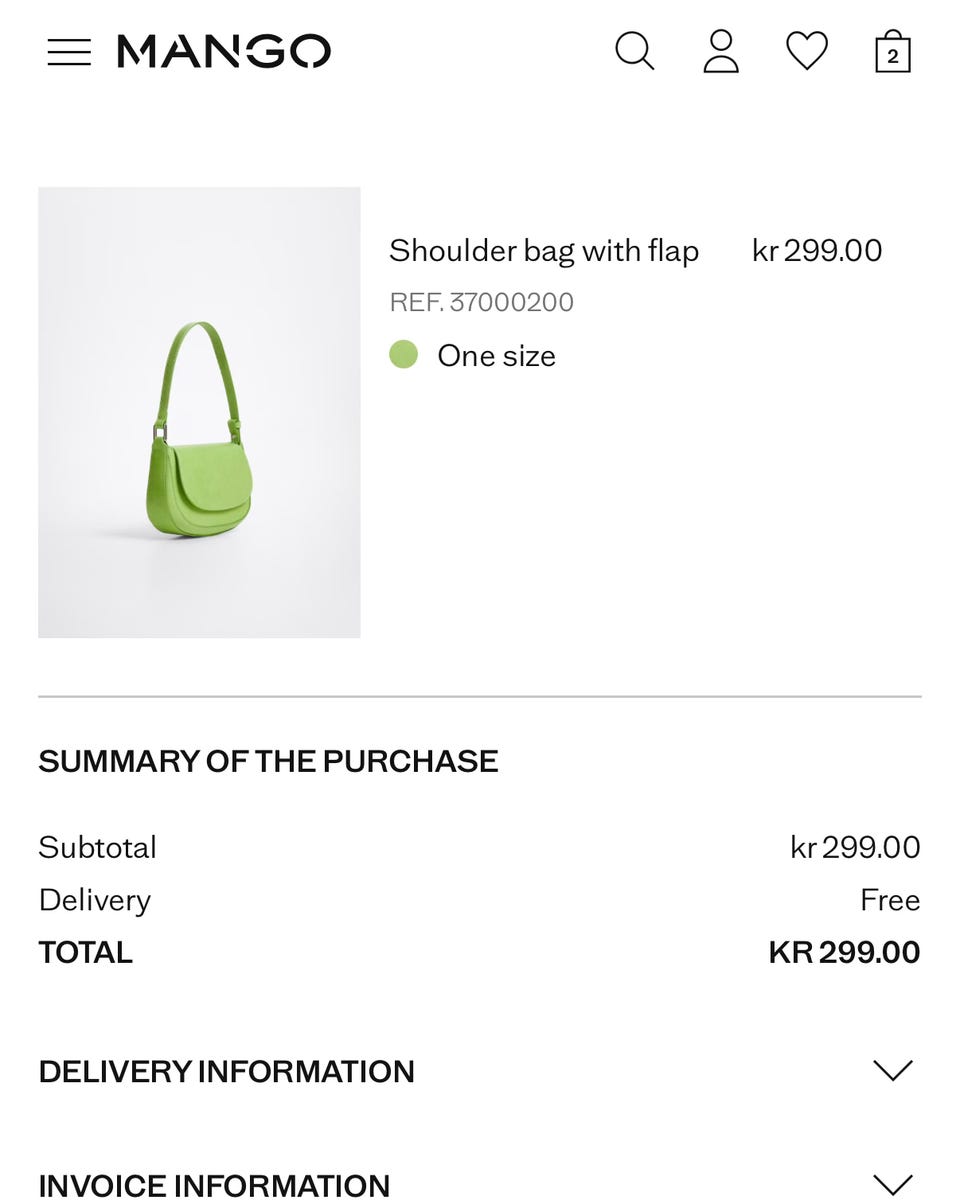This screenshot has width=960, height=1200.
Task: Expand the Invoice Information chevron
Action: pos(892,1185)
